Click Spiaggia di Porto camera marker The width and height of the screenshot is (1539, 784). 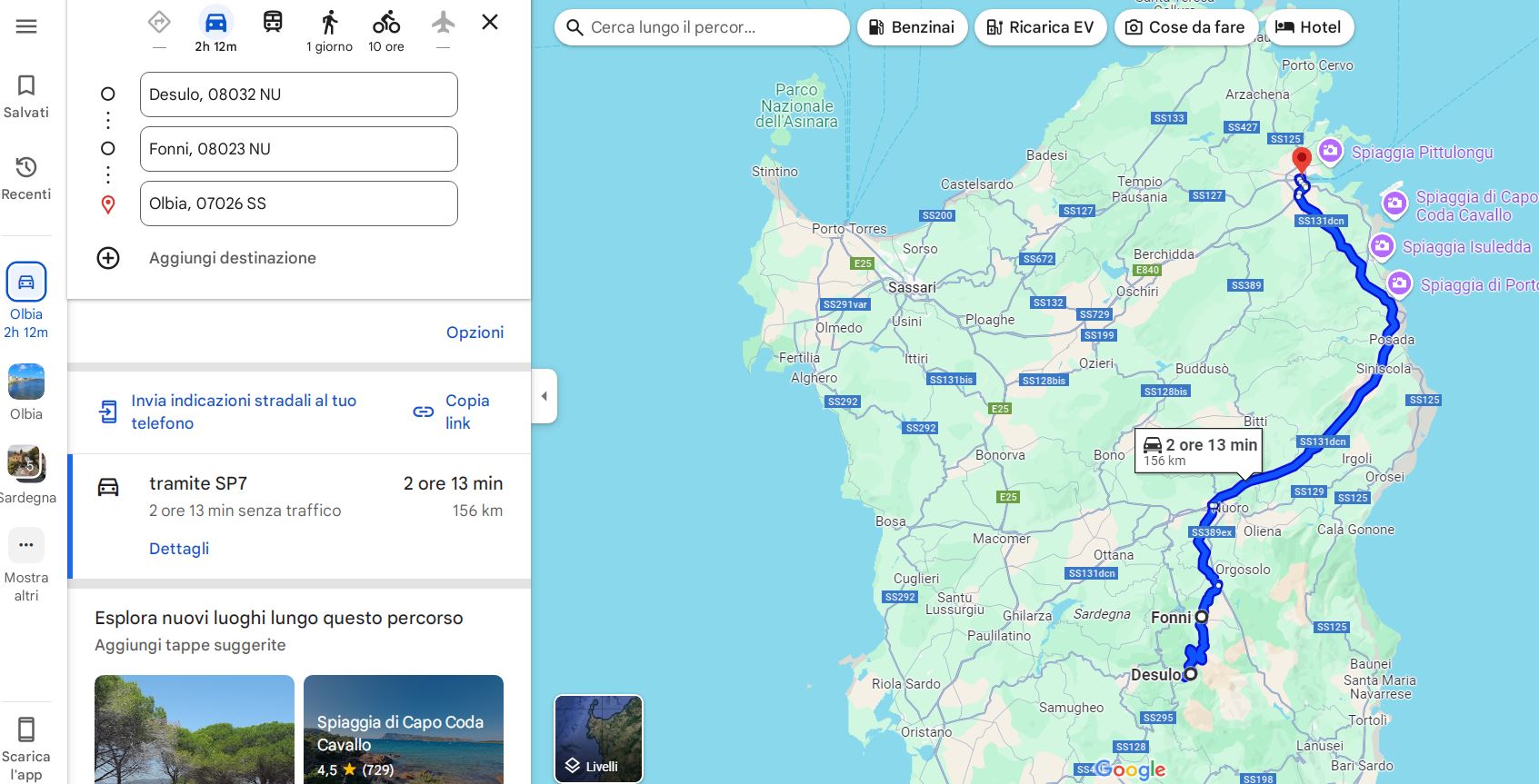(1399, 284)
